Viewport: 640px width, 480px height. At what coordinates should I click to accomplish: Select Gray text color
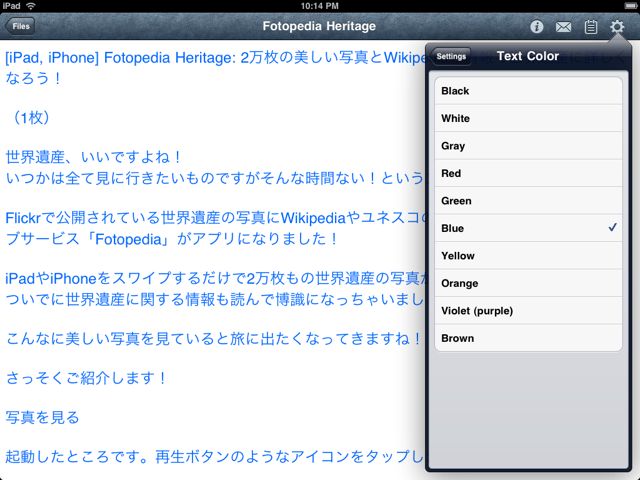(528, 146)
